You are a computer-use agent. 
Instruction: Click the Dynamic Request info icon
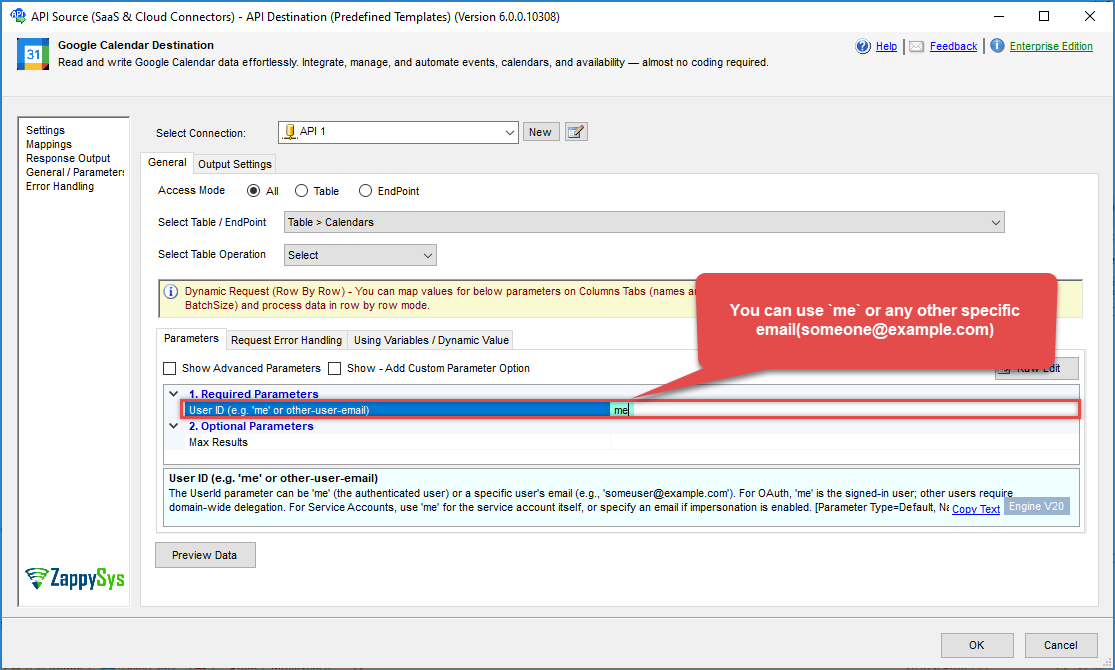click(171, 292)
